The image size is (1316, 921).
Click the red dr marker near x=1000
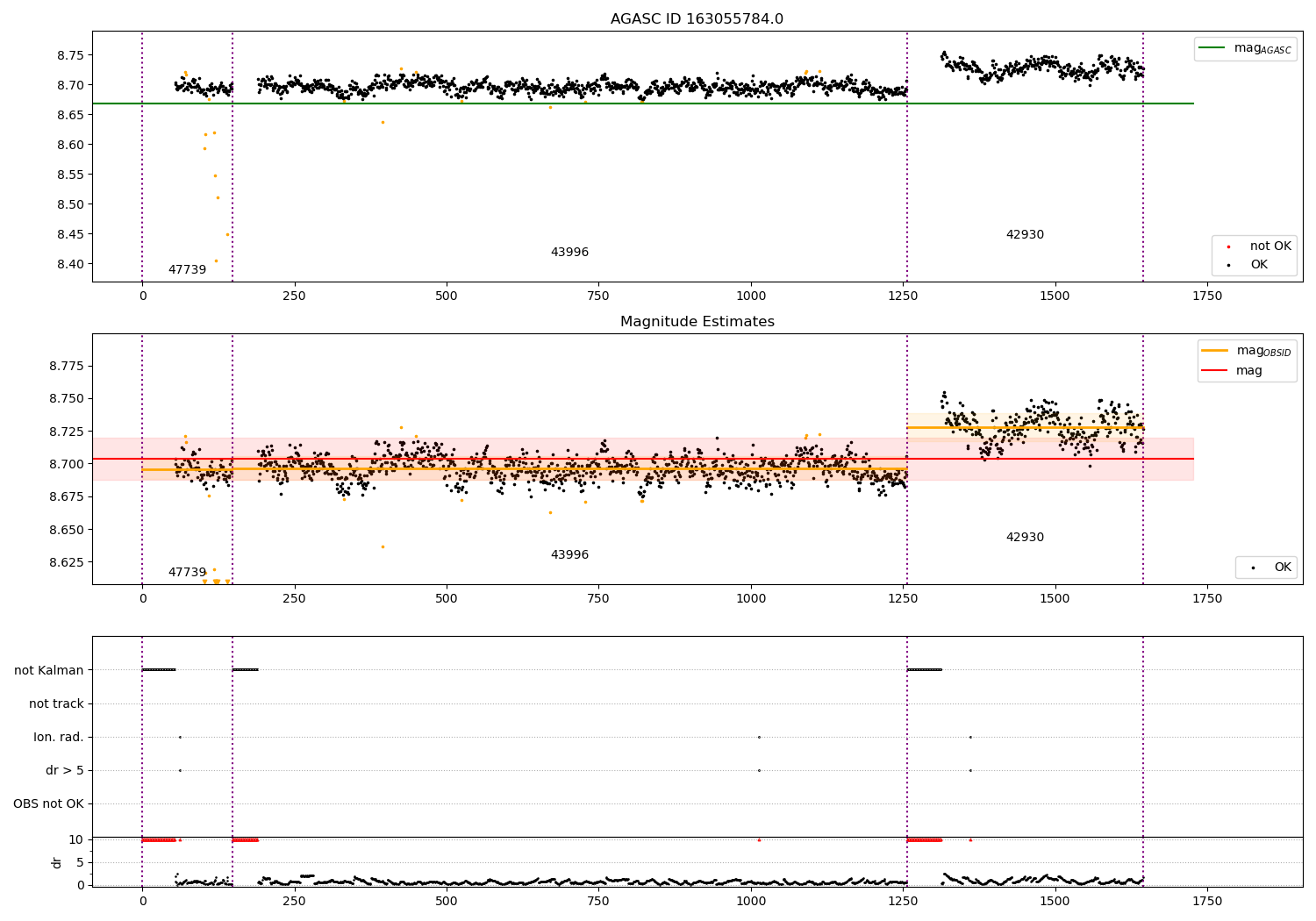click(759, 839)
